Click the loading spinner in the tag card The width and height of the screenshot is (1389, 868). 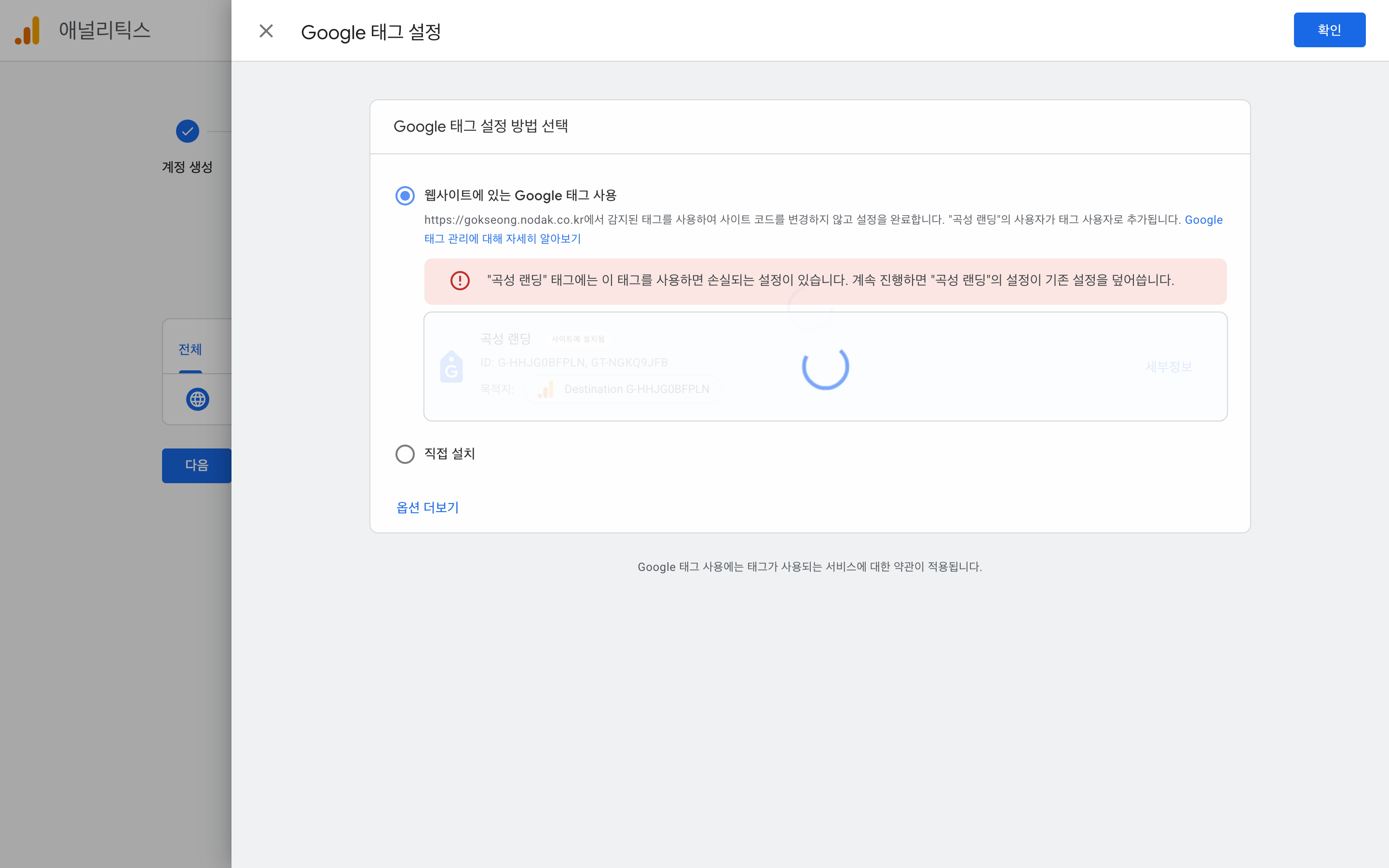[x=825, y=367]
